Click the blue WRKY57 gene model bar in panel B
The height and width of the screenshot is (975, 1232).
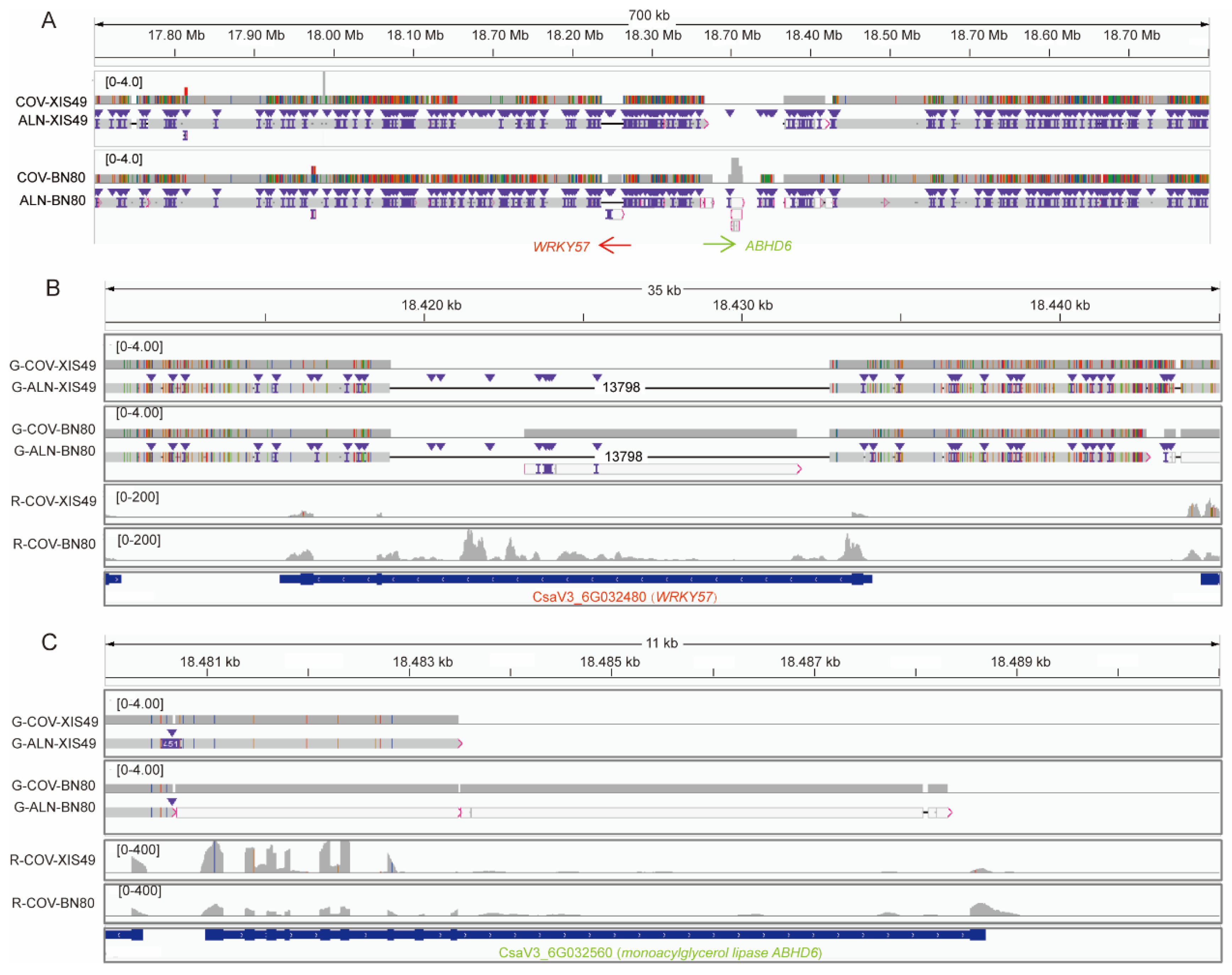[571, 580]
